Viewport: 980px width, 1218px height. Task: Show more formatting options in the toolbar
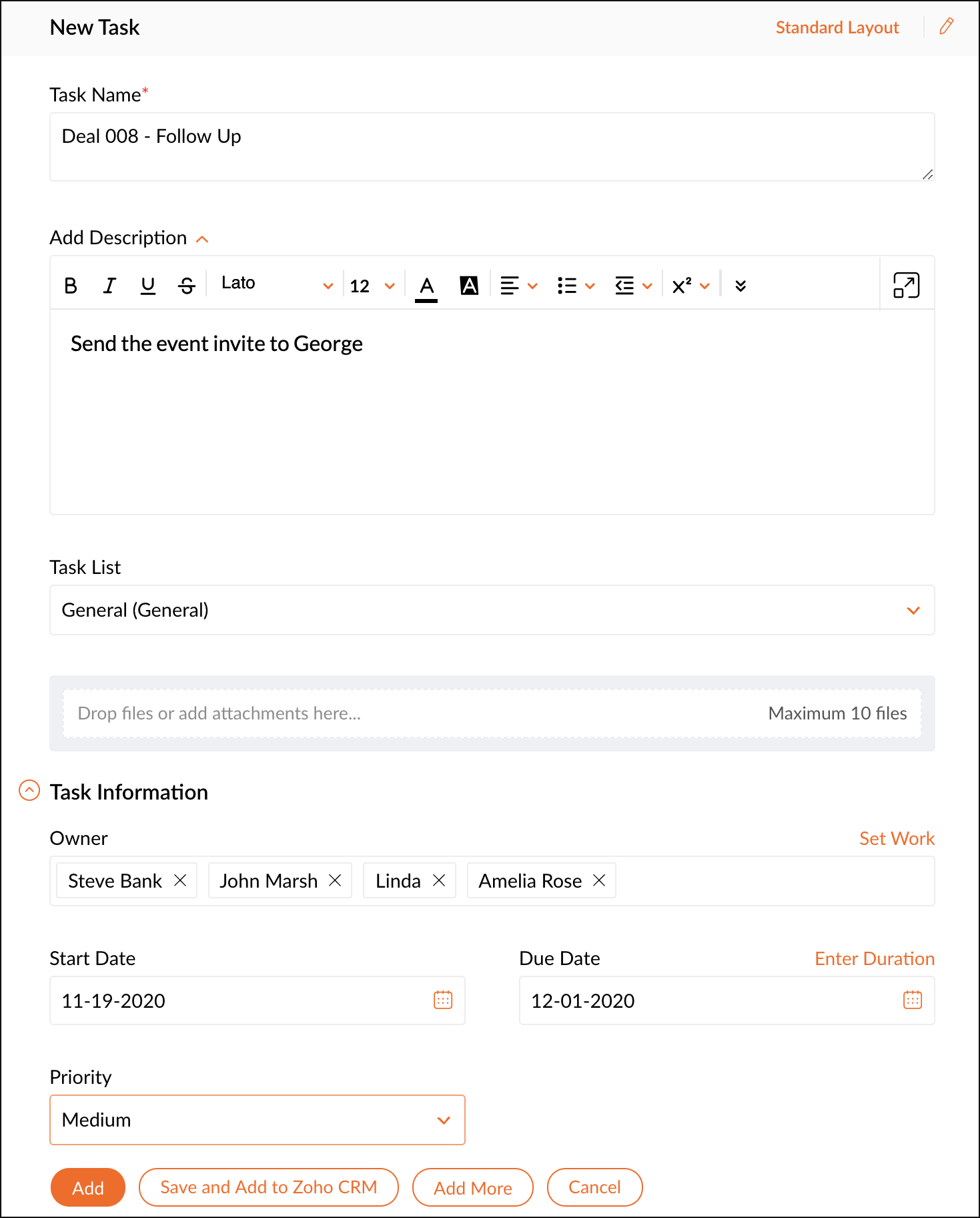click(741, 286)
